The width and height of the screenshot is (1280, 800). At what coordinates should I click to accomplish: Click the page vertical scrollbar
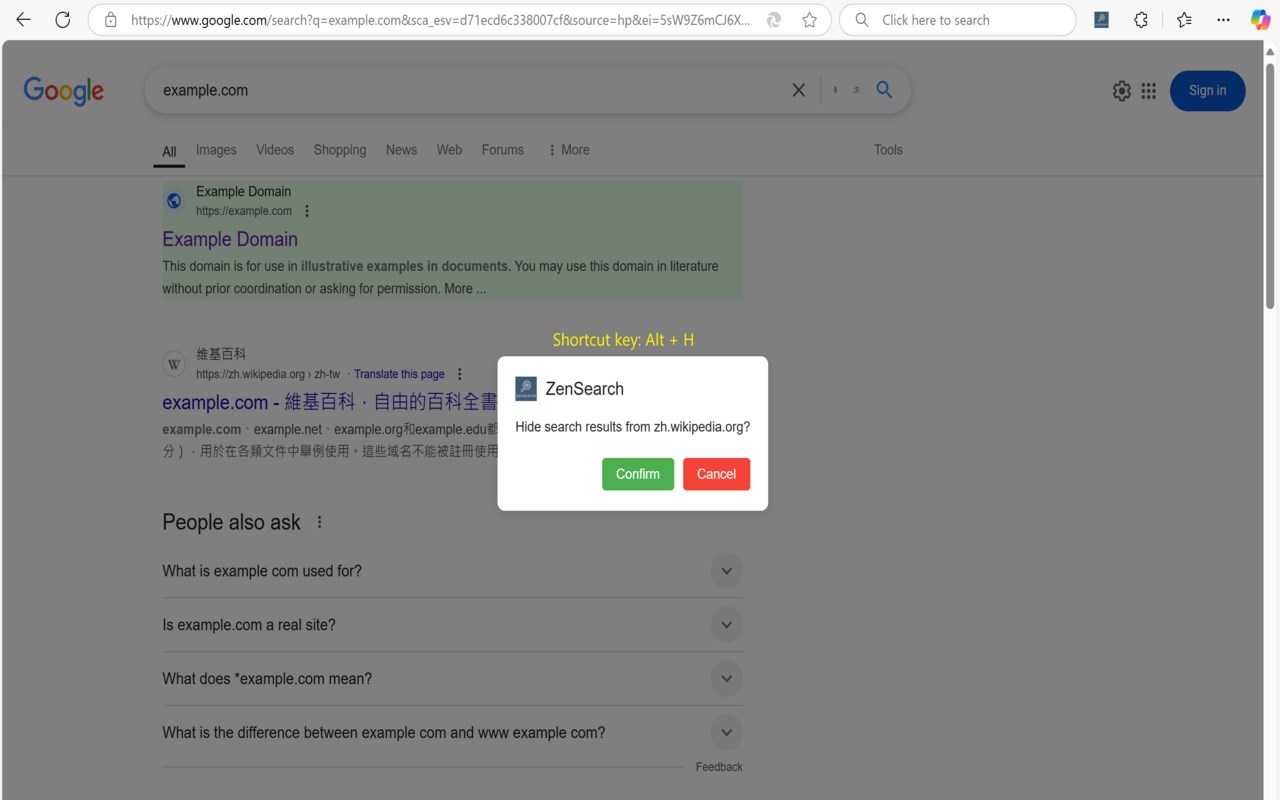(1271, 185)
